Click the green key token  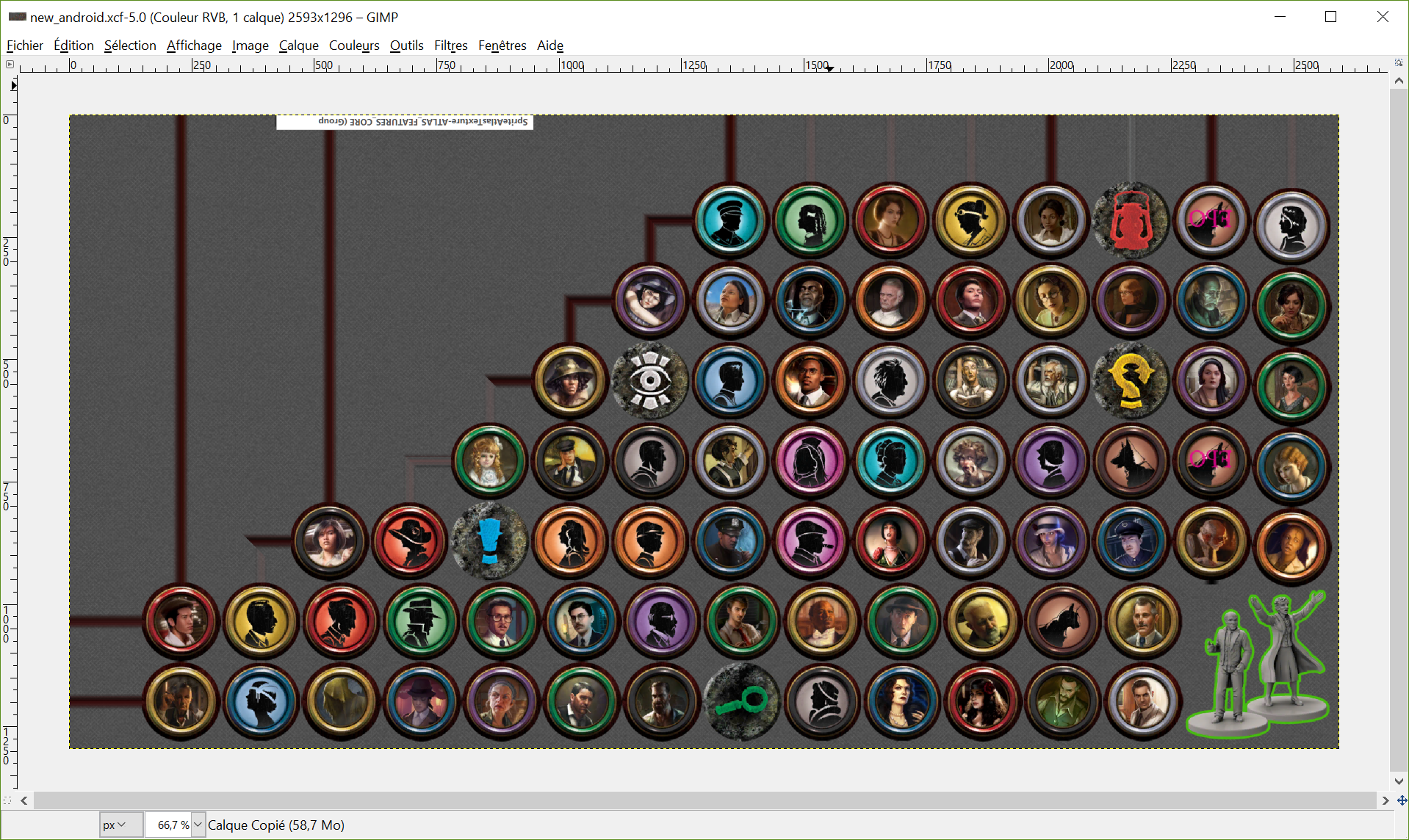pyautogui.click(x=743, y=701)
